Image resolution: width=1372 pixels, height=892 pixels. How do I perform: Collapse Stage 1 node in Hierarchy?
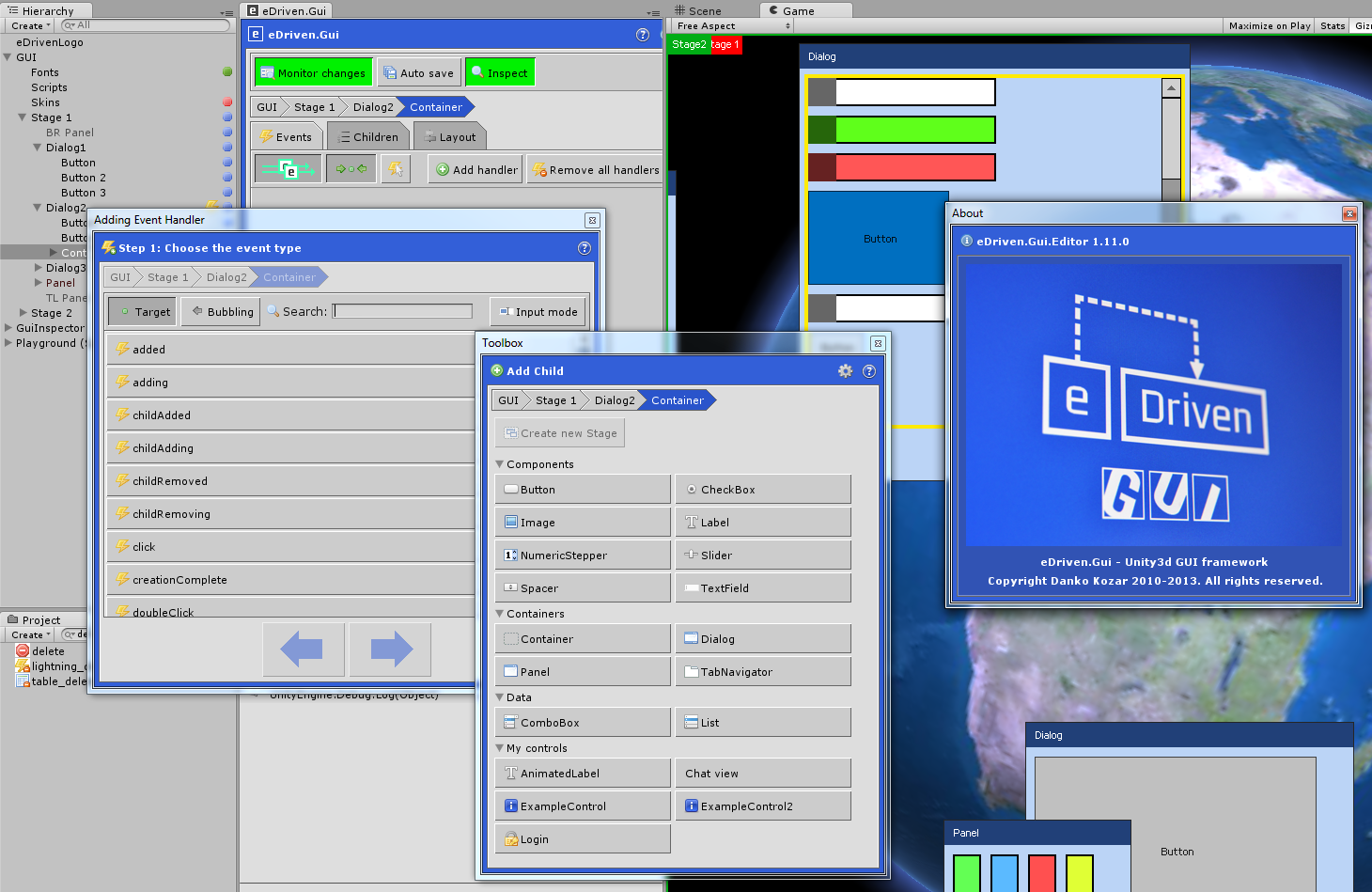click(23, 117)
